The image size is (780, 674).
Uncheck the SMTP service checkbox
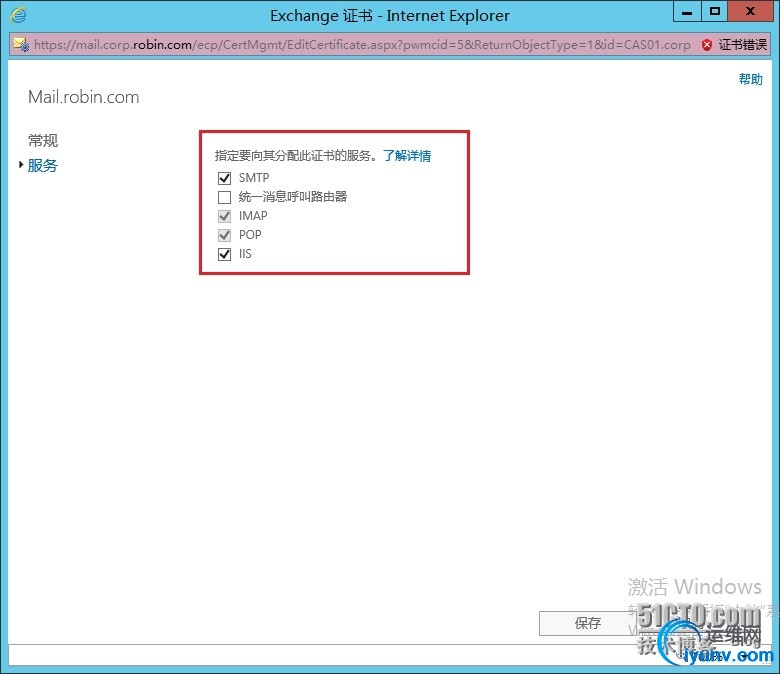click(224, 178)
